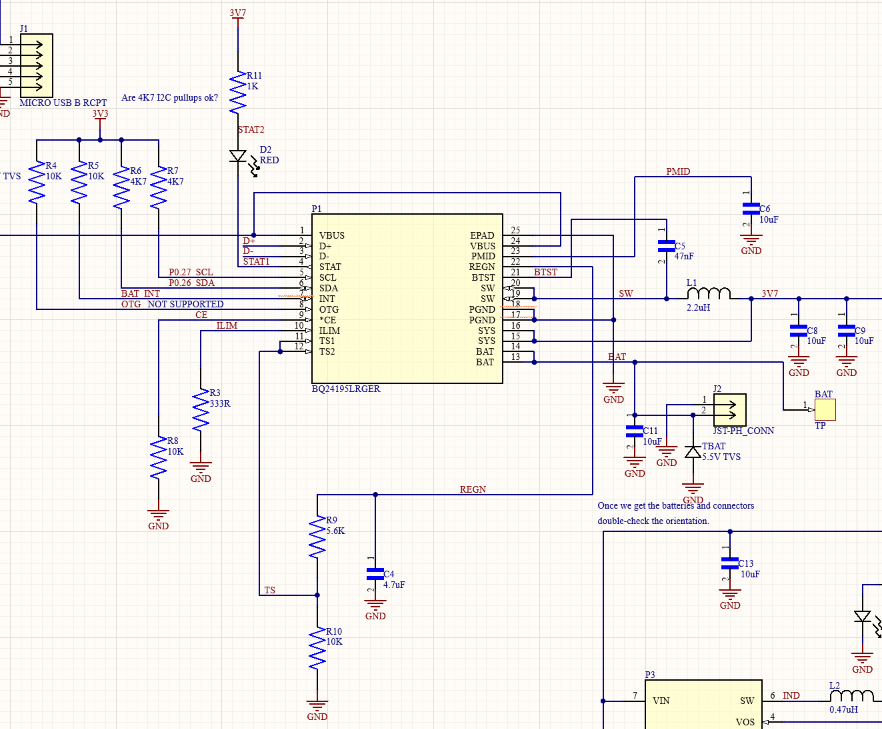Click the TBAT 5.5V TVS diode symbol
The height and width of the screenshot is (729, 882).
693,452
